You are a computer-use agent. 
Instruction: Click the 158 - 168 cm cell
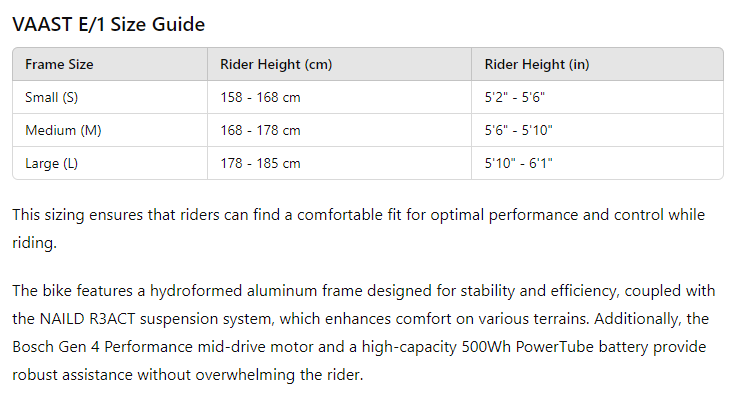coord(260,98)
